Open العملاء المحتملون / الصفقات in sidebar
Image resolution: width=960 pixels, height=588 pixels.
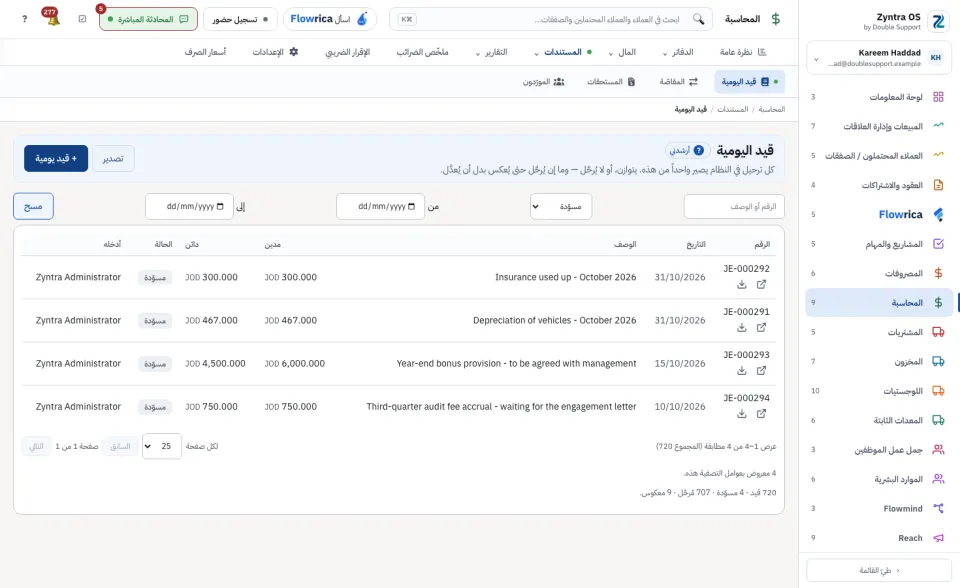click(x=879, y=156)
